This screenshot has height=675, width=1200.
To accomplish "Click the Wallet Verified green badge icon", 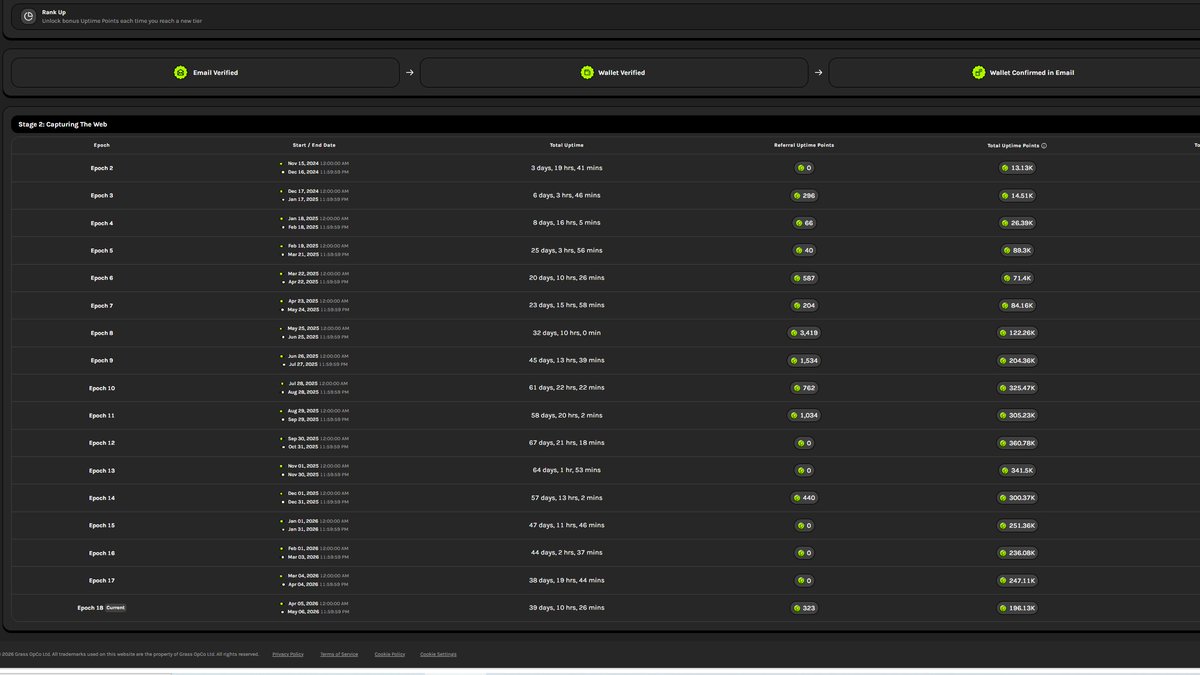I will click(588, 72).
